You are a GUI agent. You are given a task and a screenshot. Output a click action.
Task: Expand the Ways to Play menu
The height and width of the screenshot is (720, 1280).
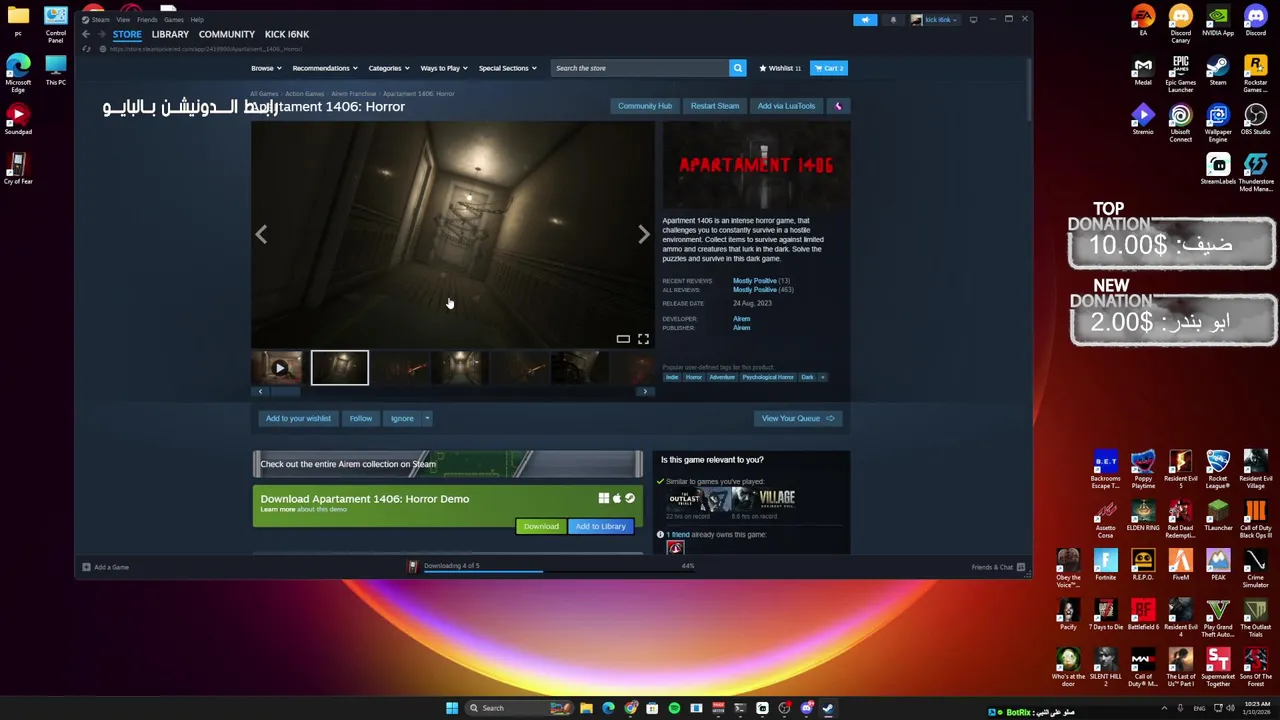point(444,68)
